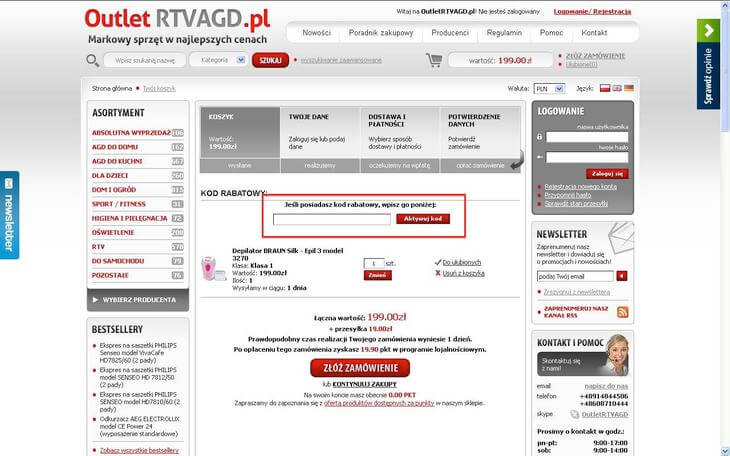Screen dimensions: 730x456
Task: Focus the newsletter email field
Action: (x=575, y=276)
